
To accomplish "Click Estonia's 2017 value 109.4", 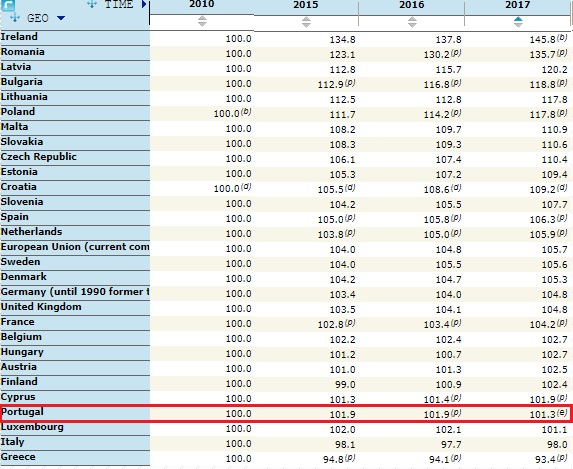I will click(554, 174).
